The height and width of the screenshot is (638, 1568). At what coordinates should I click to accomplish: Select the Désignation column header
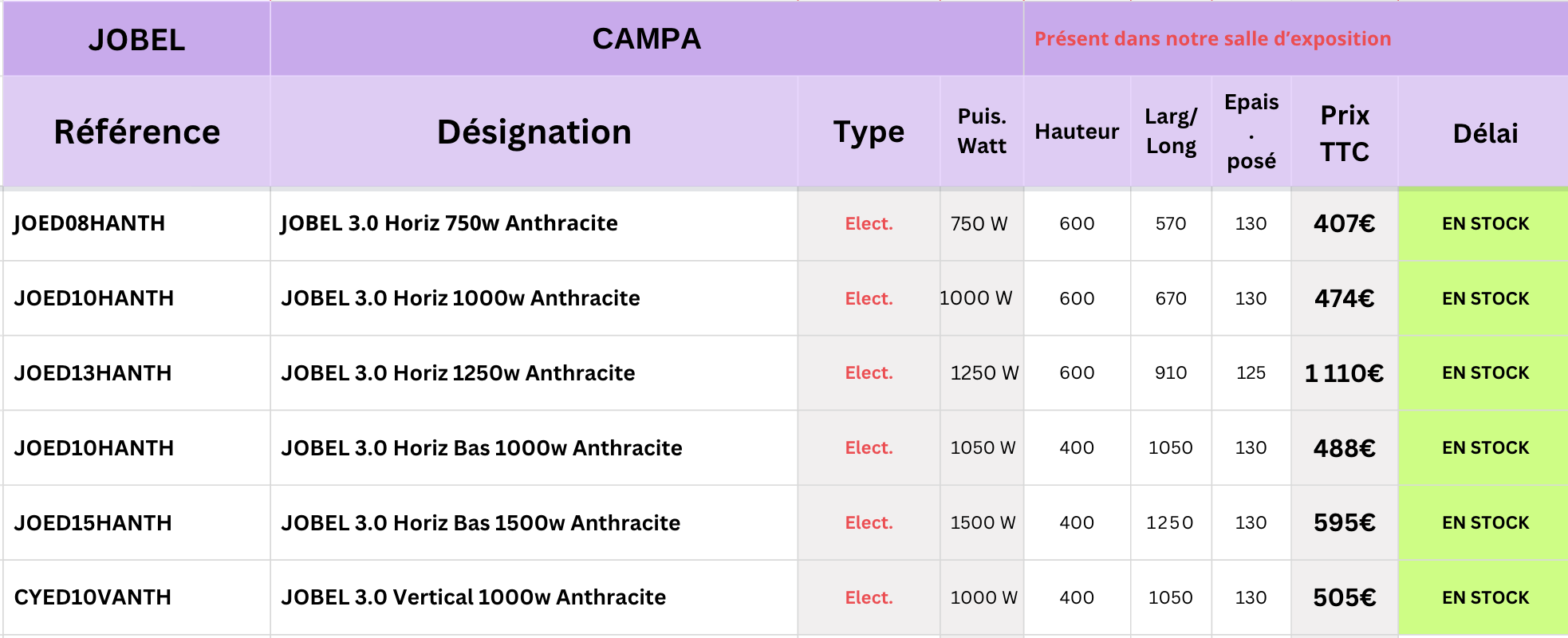click(534, 132)
